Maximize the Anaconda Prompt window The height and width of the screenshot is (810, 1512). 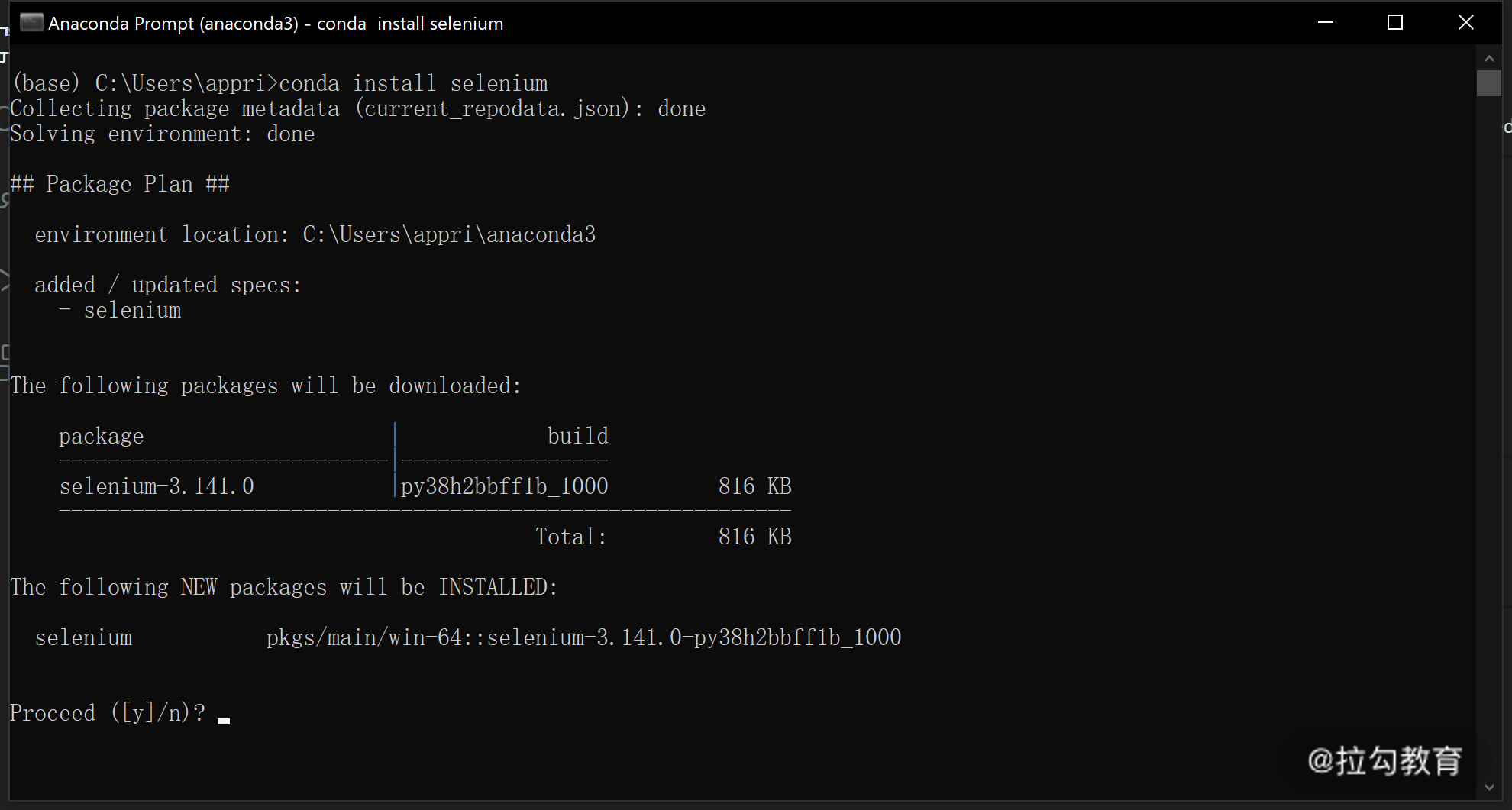[x=1395, y=23]
